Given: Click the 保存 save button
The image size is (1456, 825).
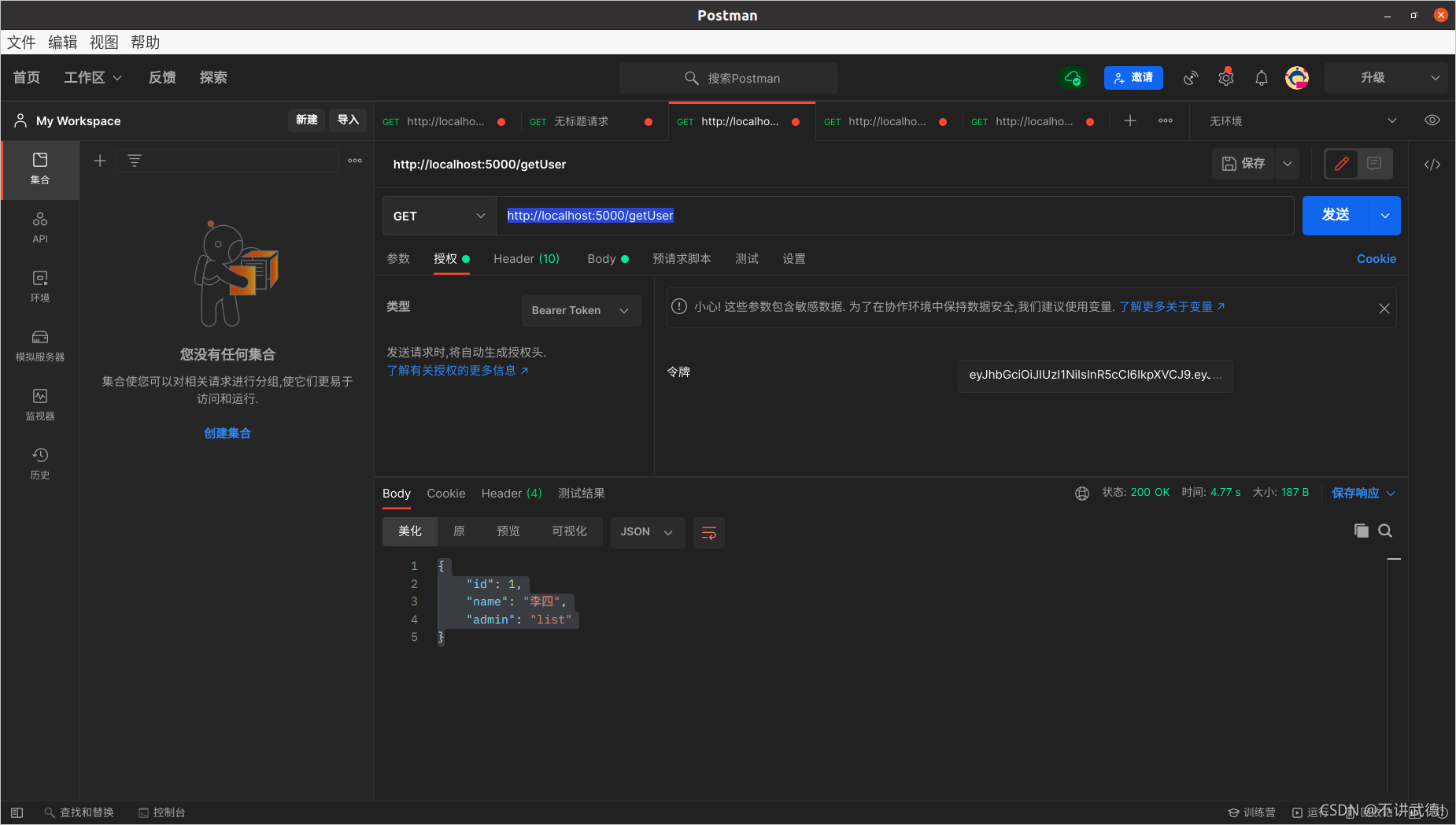Looking at the screenshot, I should coord(1244,164).
